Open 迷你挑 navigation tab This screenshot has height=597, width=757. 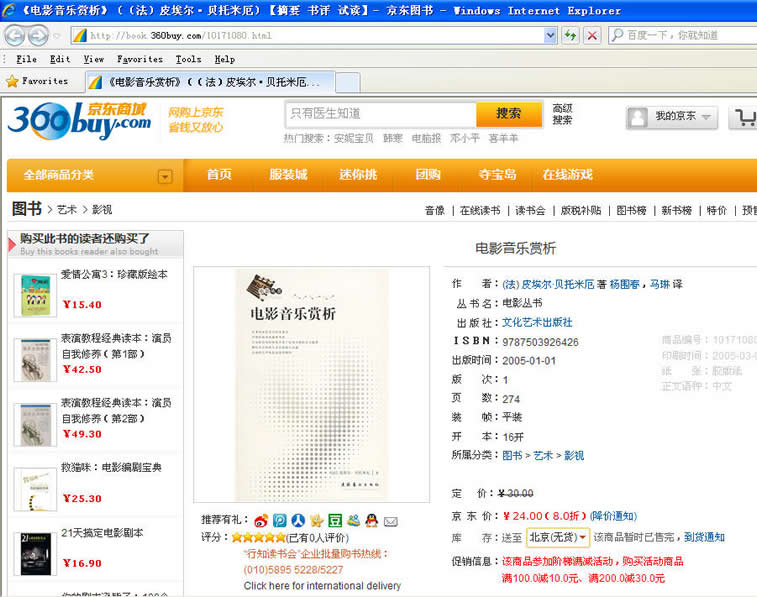[x=358, y=175]
